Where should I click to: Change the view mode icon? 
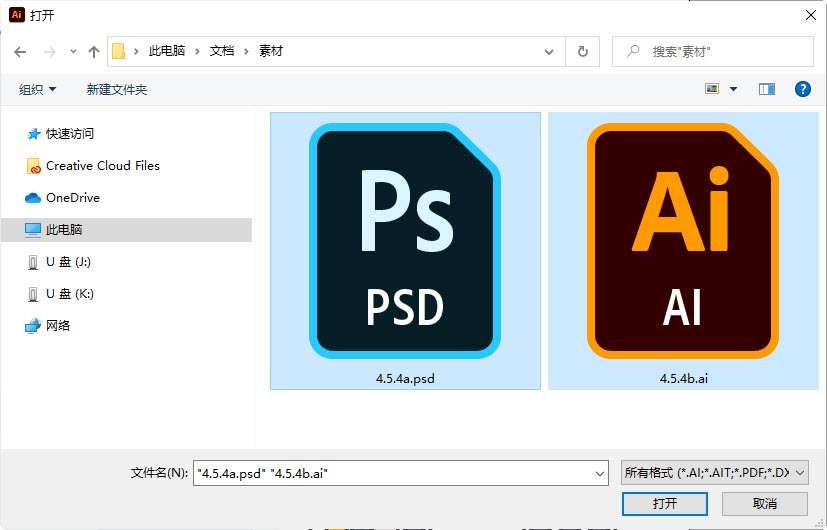tap(712, 89)
